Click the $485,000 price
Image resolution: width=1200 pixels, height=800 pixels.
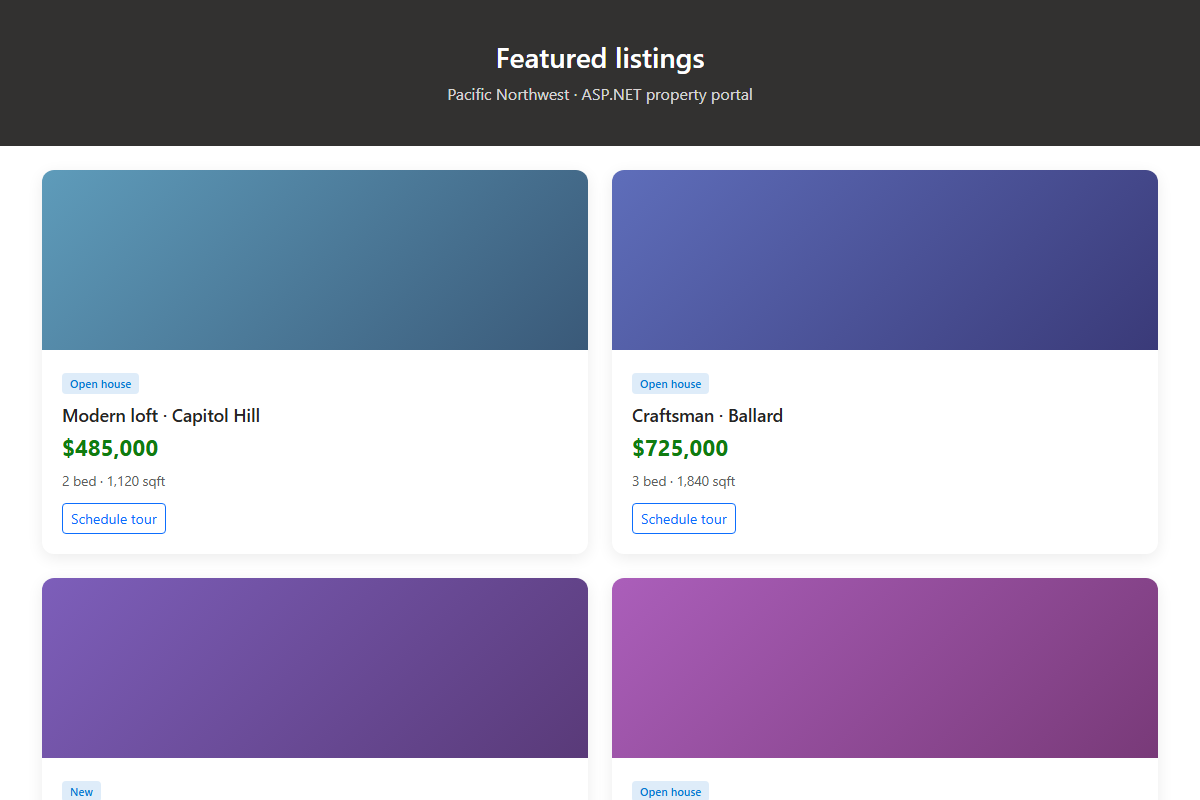click(x=110, y=448)
